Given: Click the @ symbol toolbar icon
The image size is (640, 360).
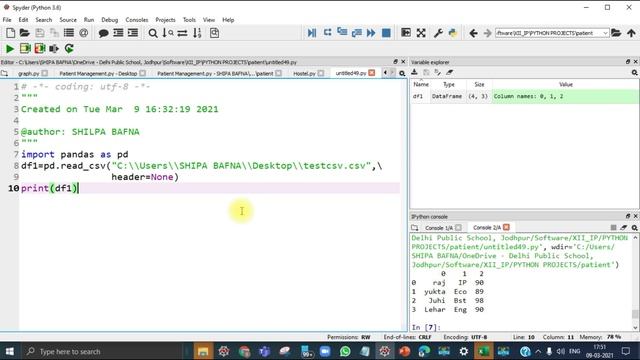Looking at the screenshot, I should coord(84,33).
